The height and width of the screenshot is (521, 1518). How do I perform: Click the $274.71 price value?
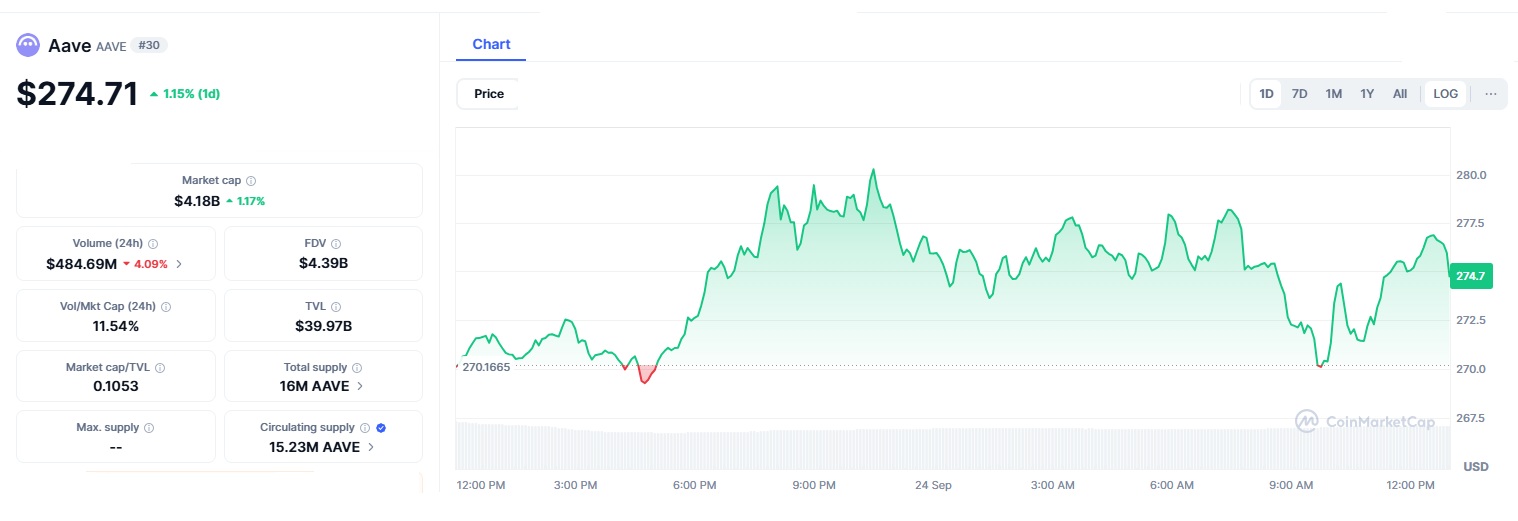click(x=77, y=94)
